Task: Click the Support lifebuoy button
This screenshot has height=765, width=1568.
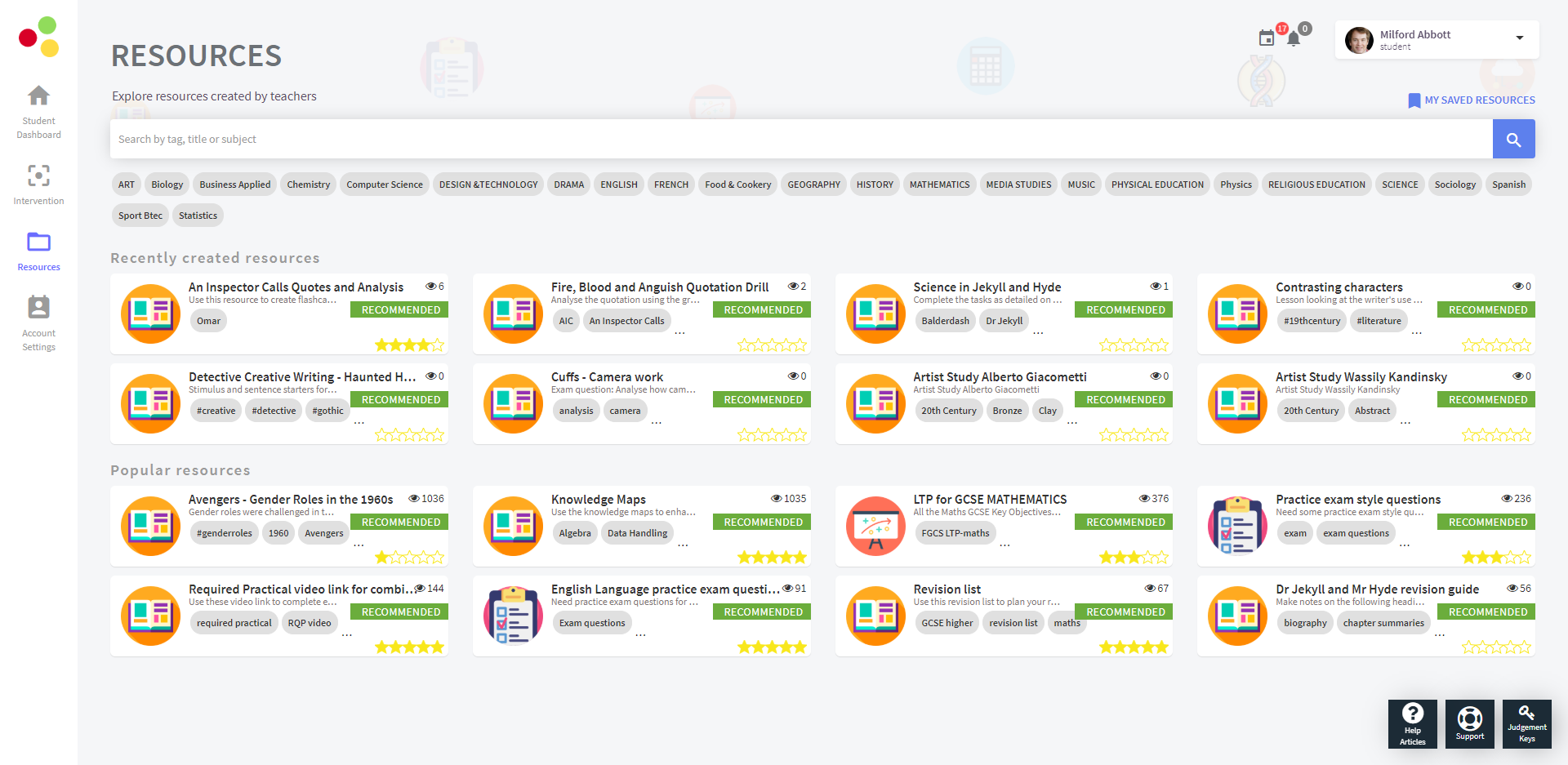Action: tap(1469, 723)
